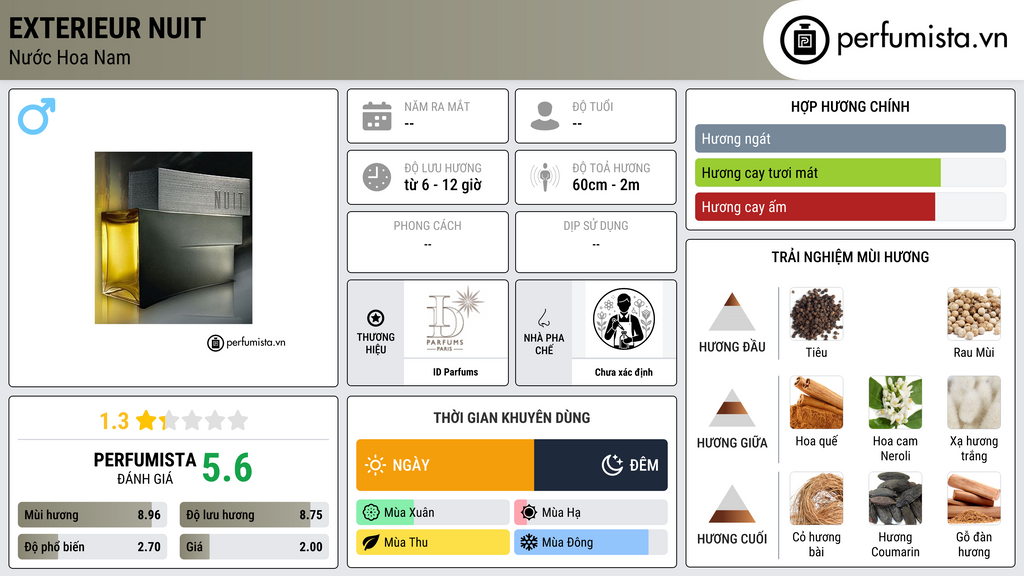Click the Giá score bar
The image size is (1024, 576).
(x=254, y=547)
